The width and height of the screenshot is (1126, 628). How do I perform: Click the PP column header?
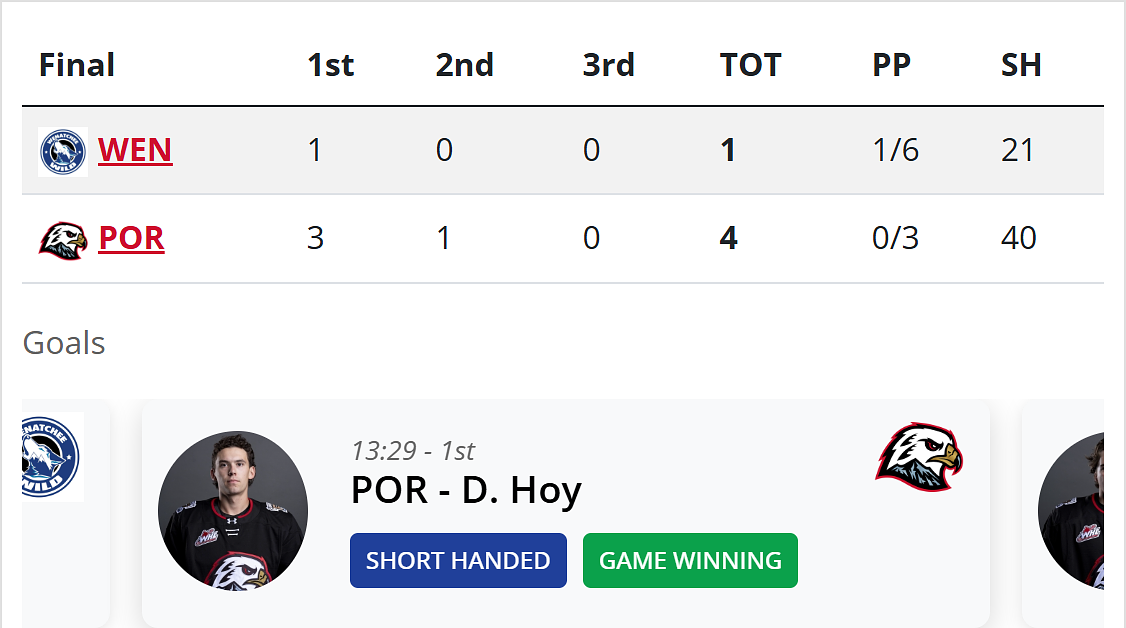click(891, 65)
